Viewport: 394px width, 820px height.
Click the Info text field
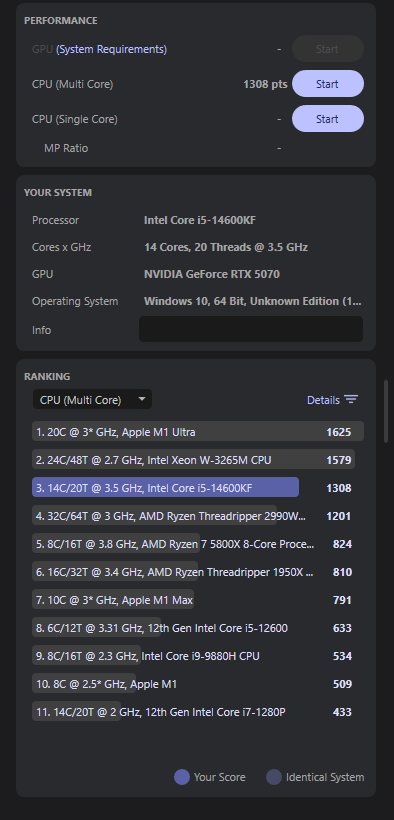tap(251, 329)
